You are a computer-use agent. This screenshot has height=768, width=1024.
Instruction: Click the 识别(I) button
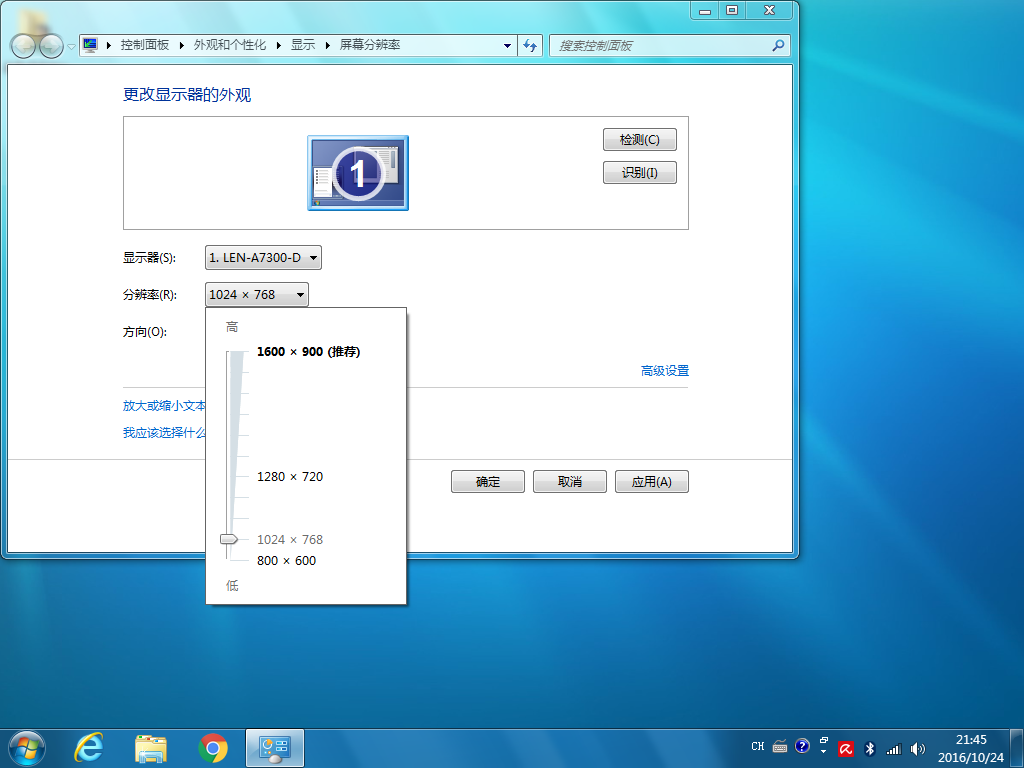(639, 172)
